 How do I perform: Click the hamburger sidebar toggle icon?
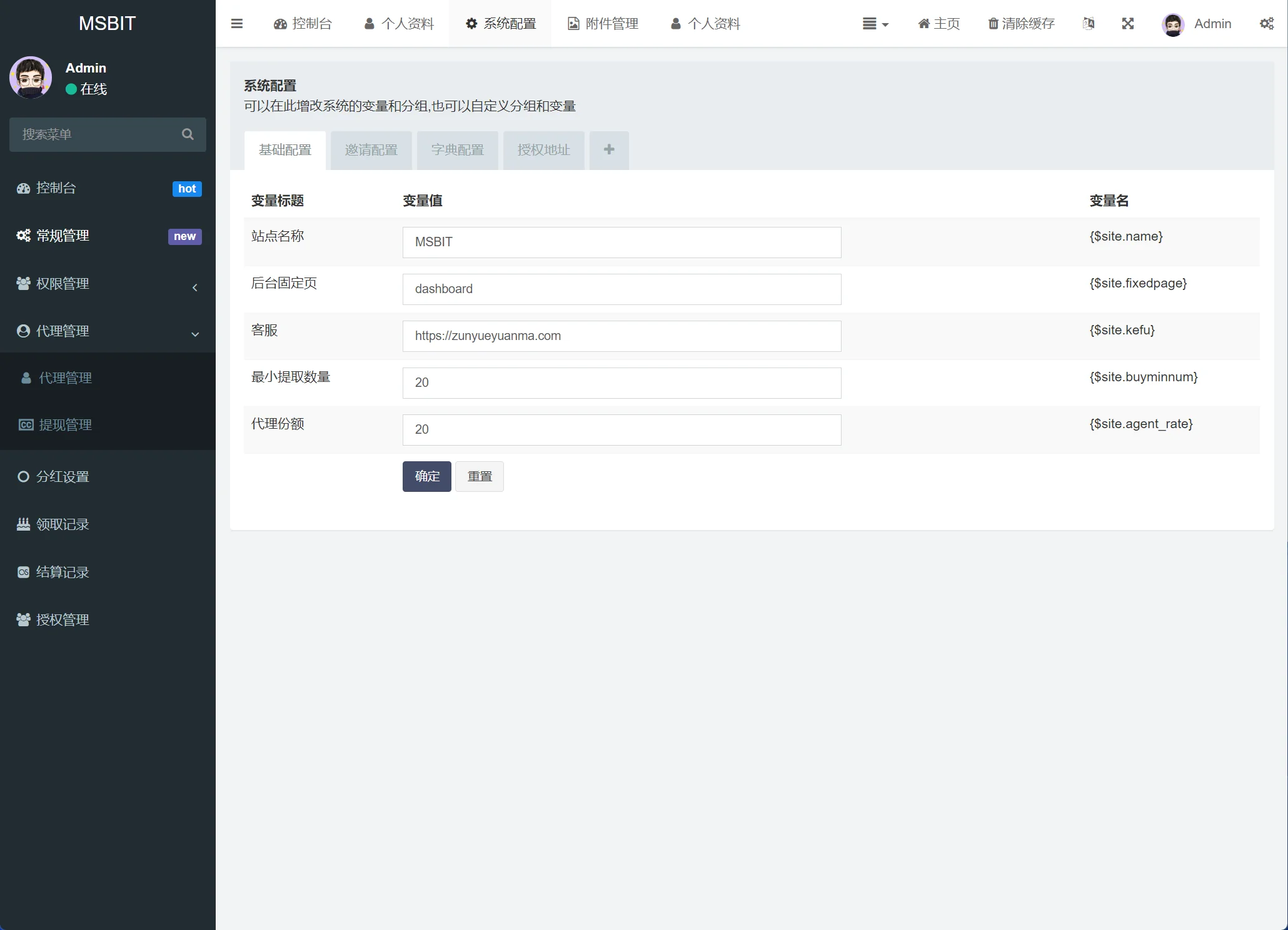click(236, 24)
